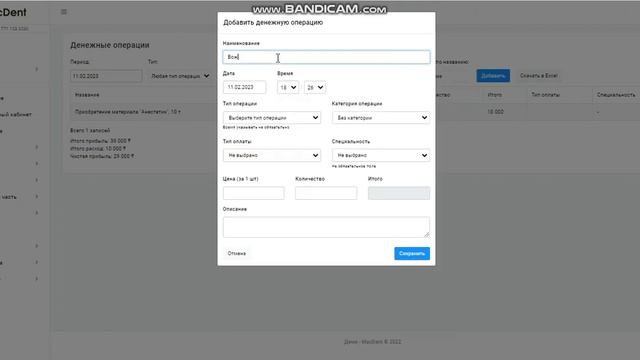Expand the Тип операции dropdown
Image resolution: width=640 pixels, height=360 pixels.
tap(272, 118)
